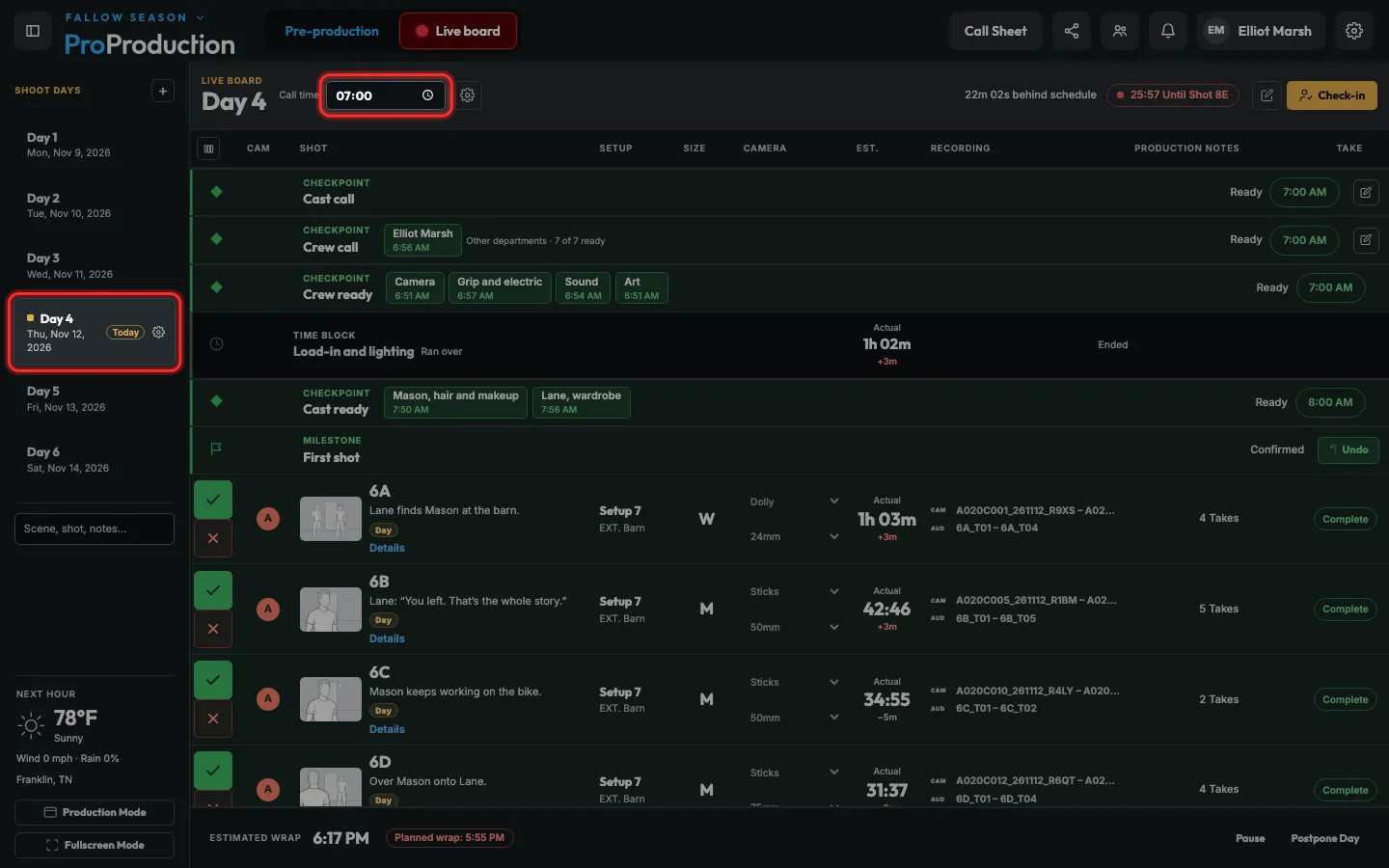Expand the Fallow Season project dropdown
Screen dimensions: 1389x868
[134, 17]
